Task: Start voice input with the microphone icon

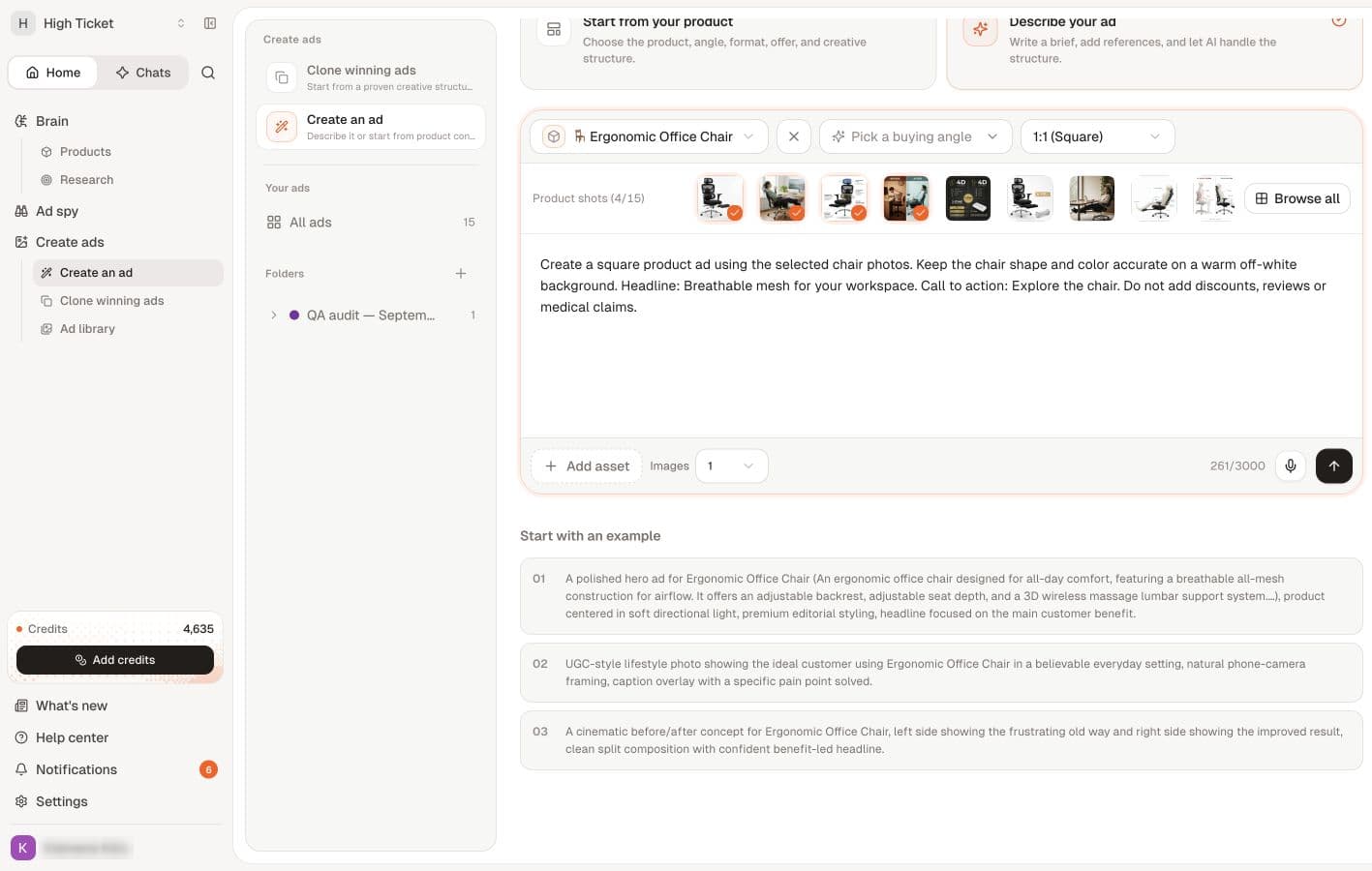Action: pyautogui.click(x=1291, y=466)
